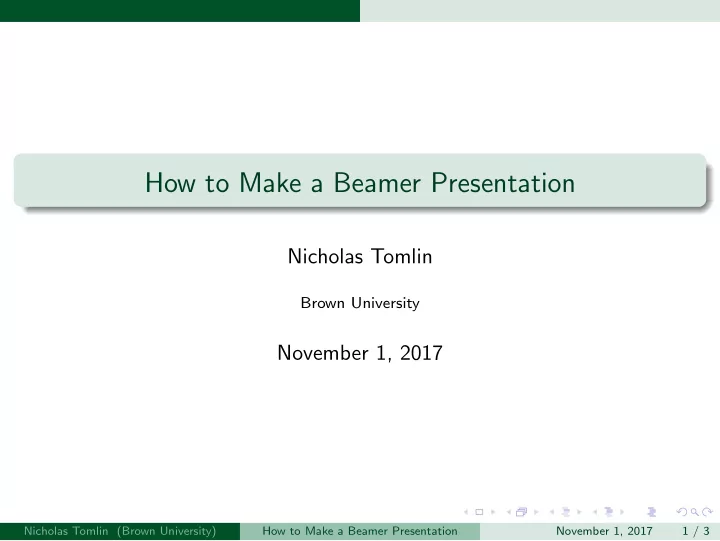Click the curved forward arrow navigation icon
The height and width of the screenshot is (541, 720).
[x=708, y=512]
